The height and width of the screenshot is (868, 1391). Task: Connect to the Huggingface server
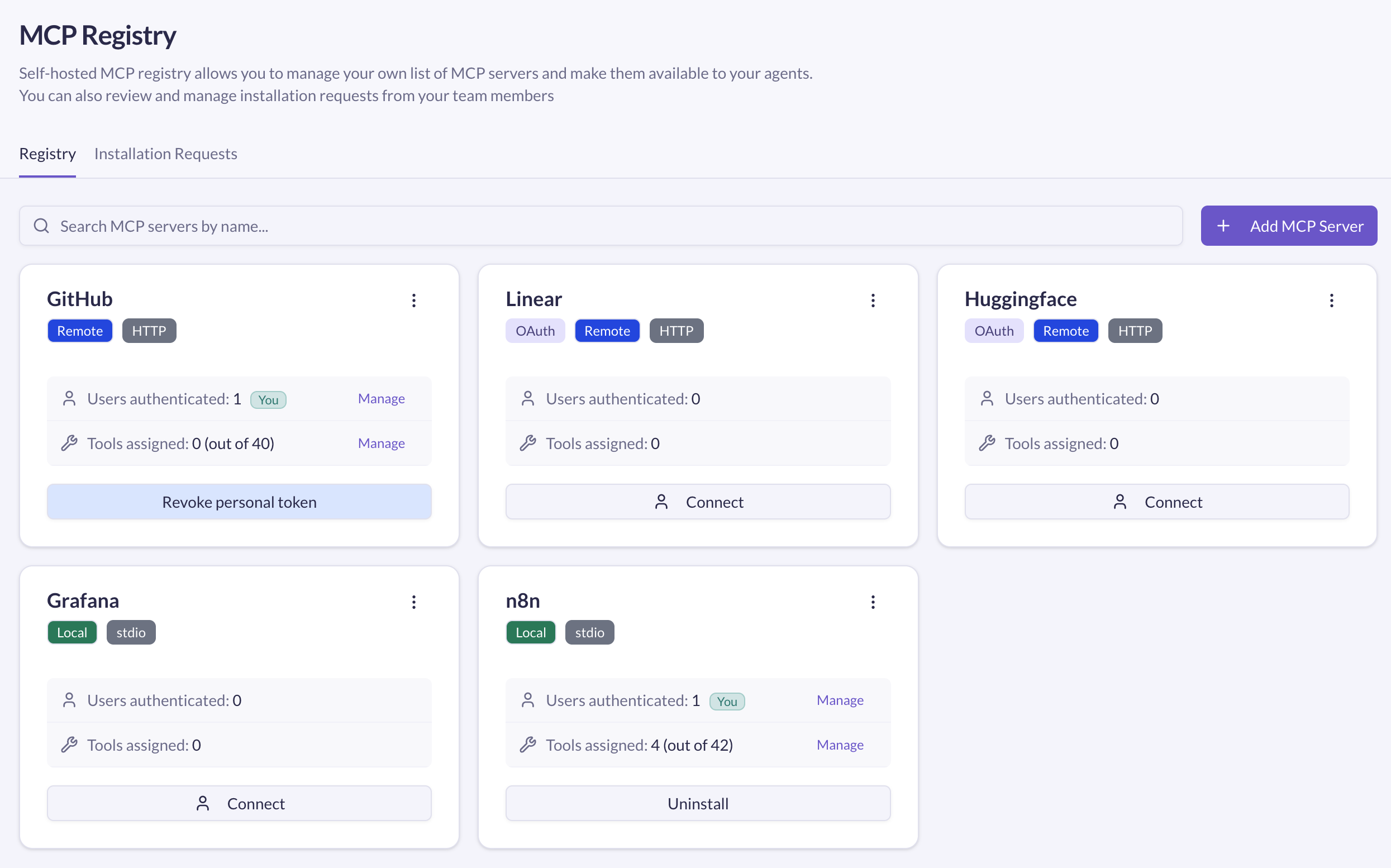point(1156,502)
